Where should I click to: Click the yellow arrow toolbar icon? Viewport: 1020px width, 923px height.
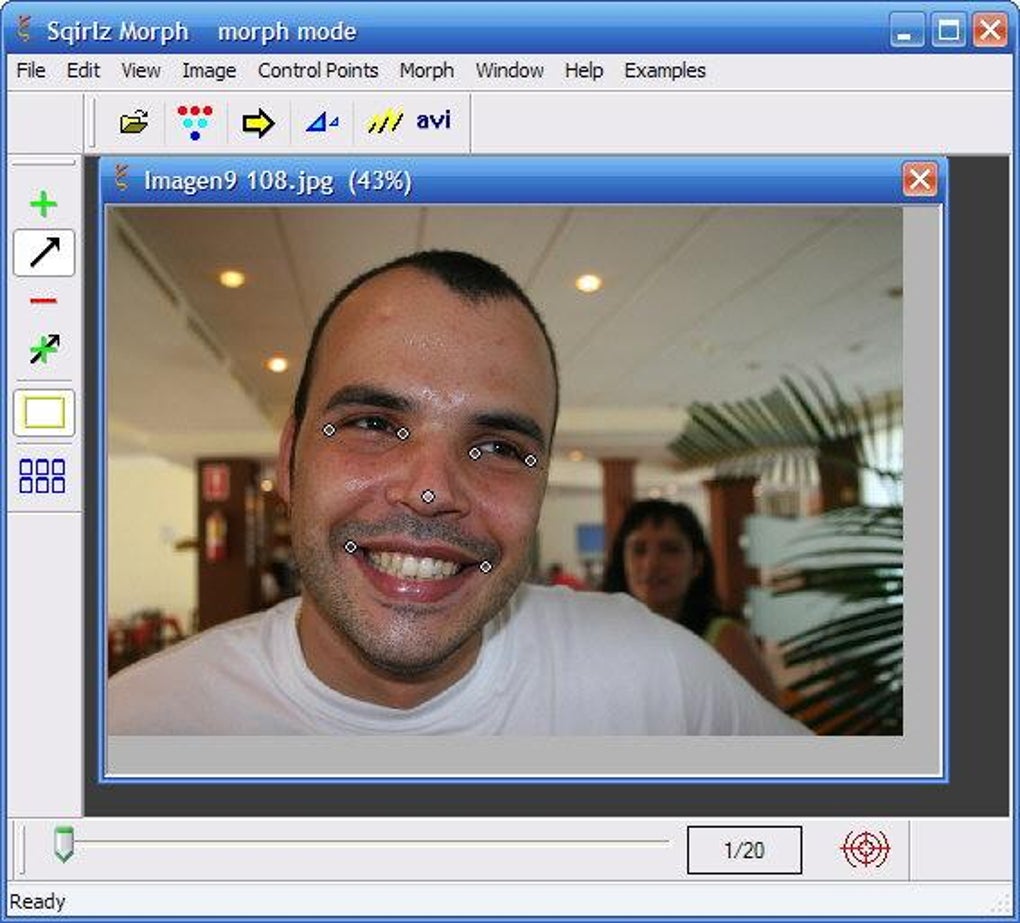tap(258, 123)
